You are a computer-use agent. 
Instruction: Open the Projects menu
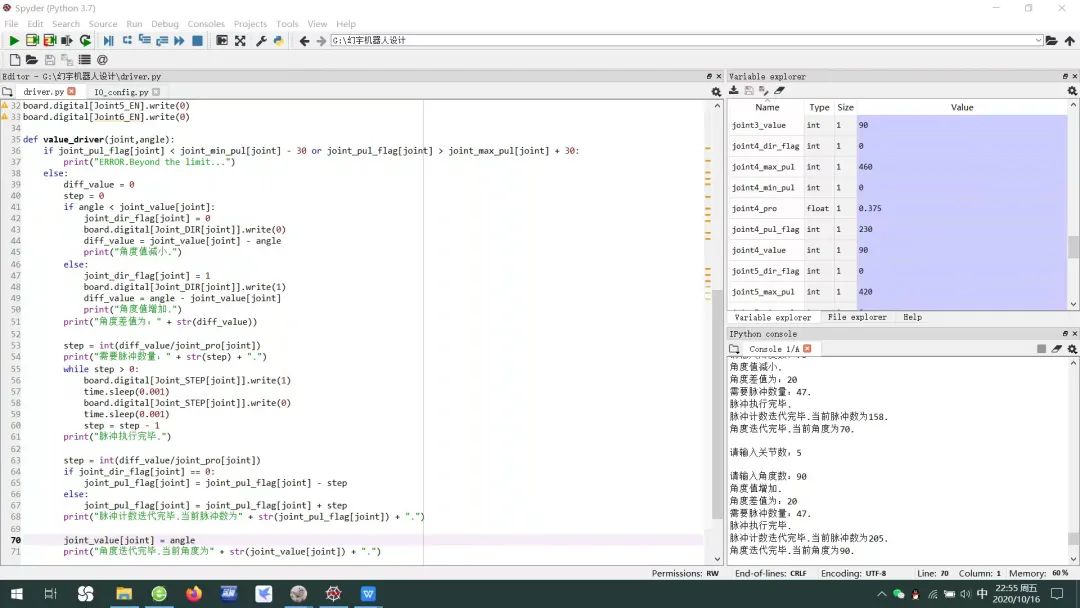click(x=250, y=23)
